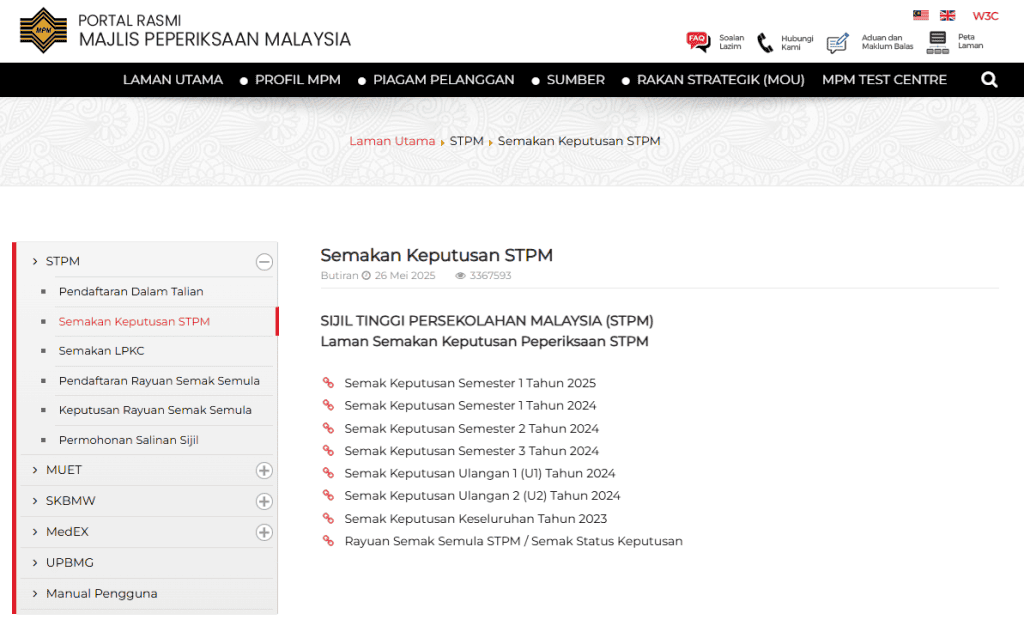Image resolution: width=1024 pixels, height=644 pixels.
Task: Click the 26 Mei 2025 date text
Action: tap(405, 276)
